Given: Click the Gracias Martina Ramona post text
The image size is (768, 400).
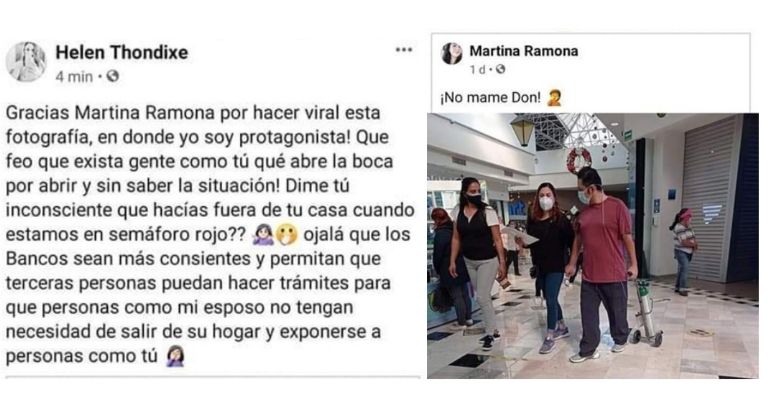Looking at the screenshot, I should point(210,234).
